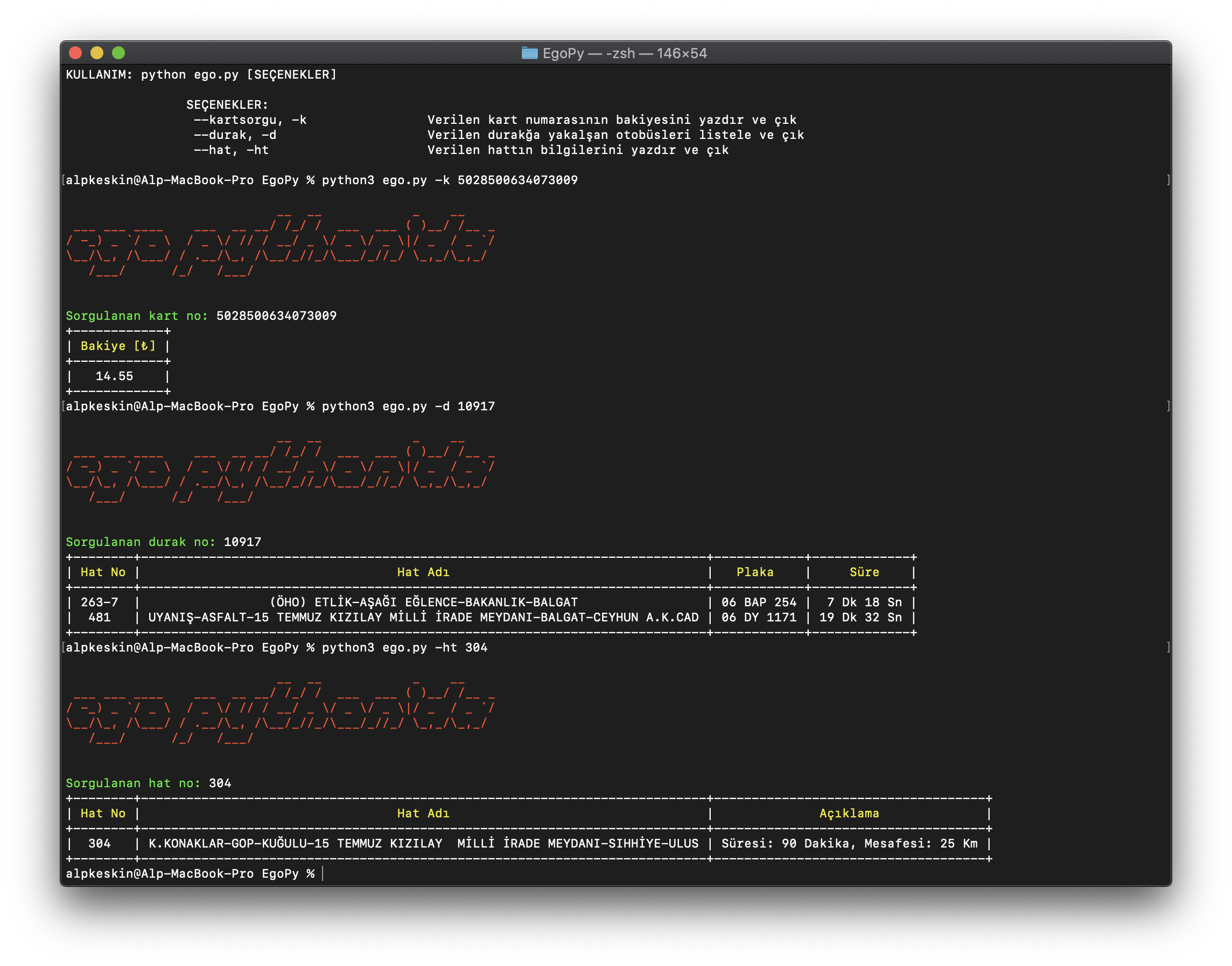
Task: Click the card number 5028500634073009 in the first command
Action: [517, 180]
